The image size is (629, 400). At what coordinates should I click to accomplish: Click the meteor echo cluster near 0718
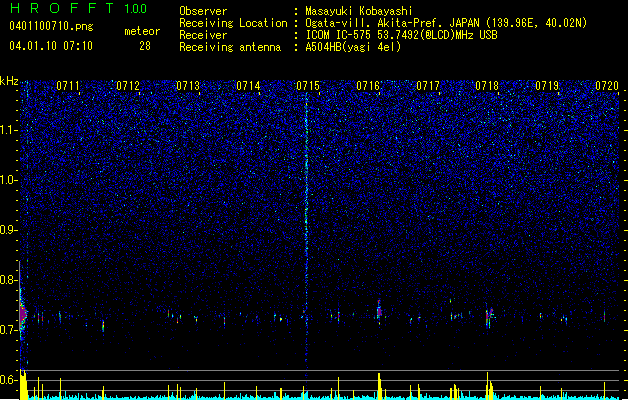pyautogui.click(x=489, y=315)
